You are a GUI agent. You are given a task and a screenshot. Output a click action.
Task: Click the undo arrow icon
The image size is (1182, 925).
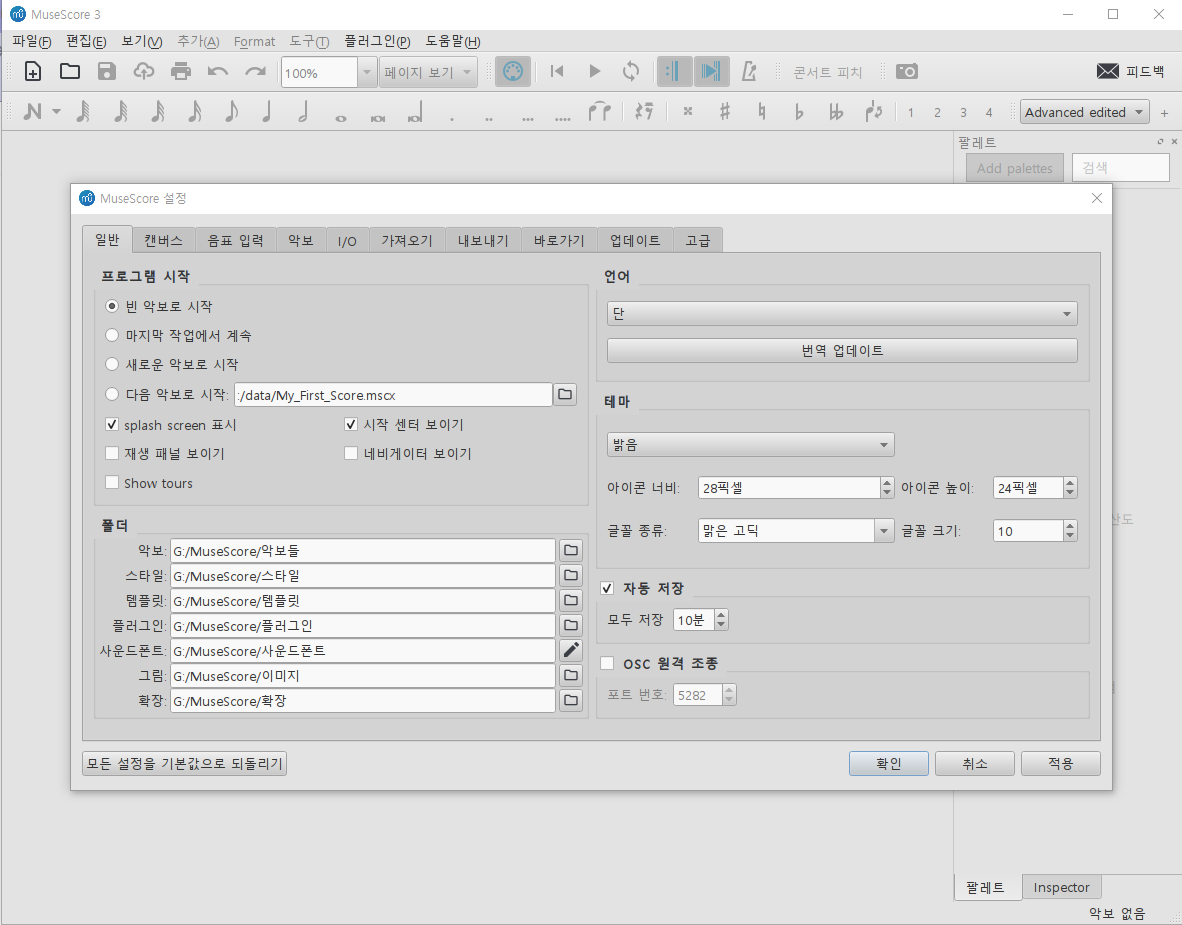218,72
